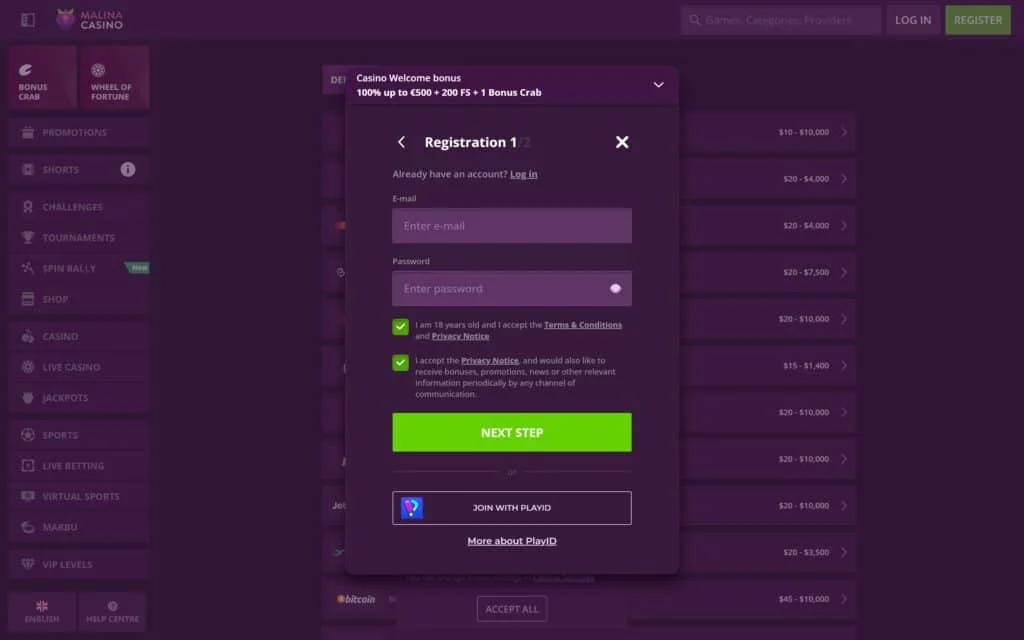Viewport: 1024px width, 640px height.
Task: Expand the $10 - $10,000 payment row chevron
Action: (x=844, y=132)
